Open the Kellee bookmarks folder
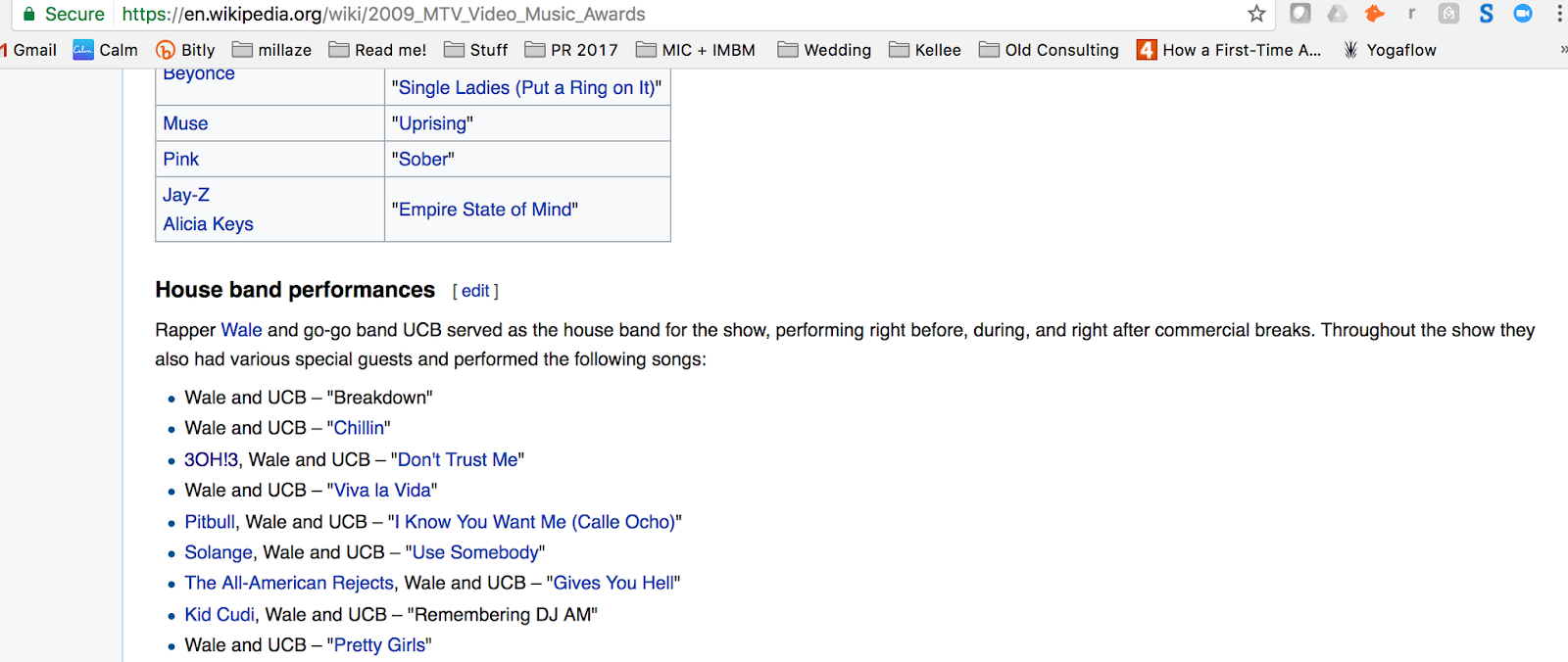1568x662 pixels. pyautogui.click(x=925, y=50)
